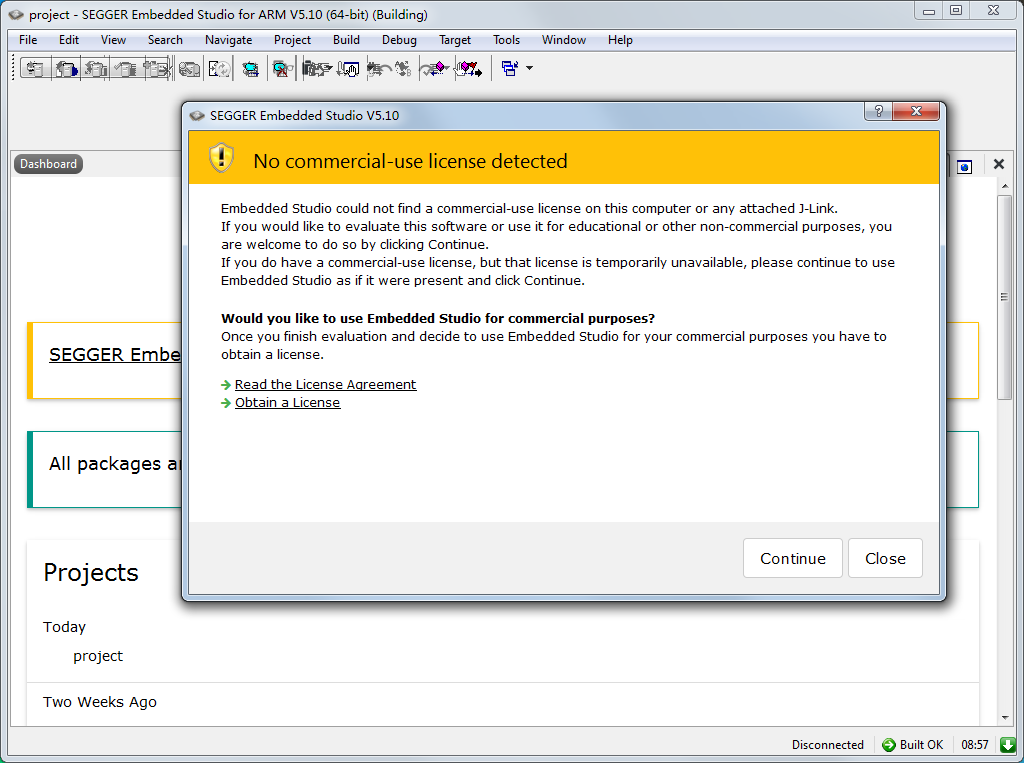1024x763 pixels.
Task: Click the green Built OK status icon
Action: (888, 745)
